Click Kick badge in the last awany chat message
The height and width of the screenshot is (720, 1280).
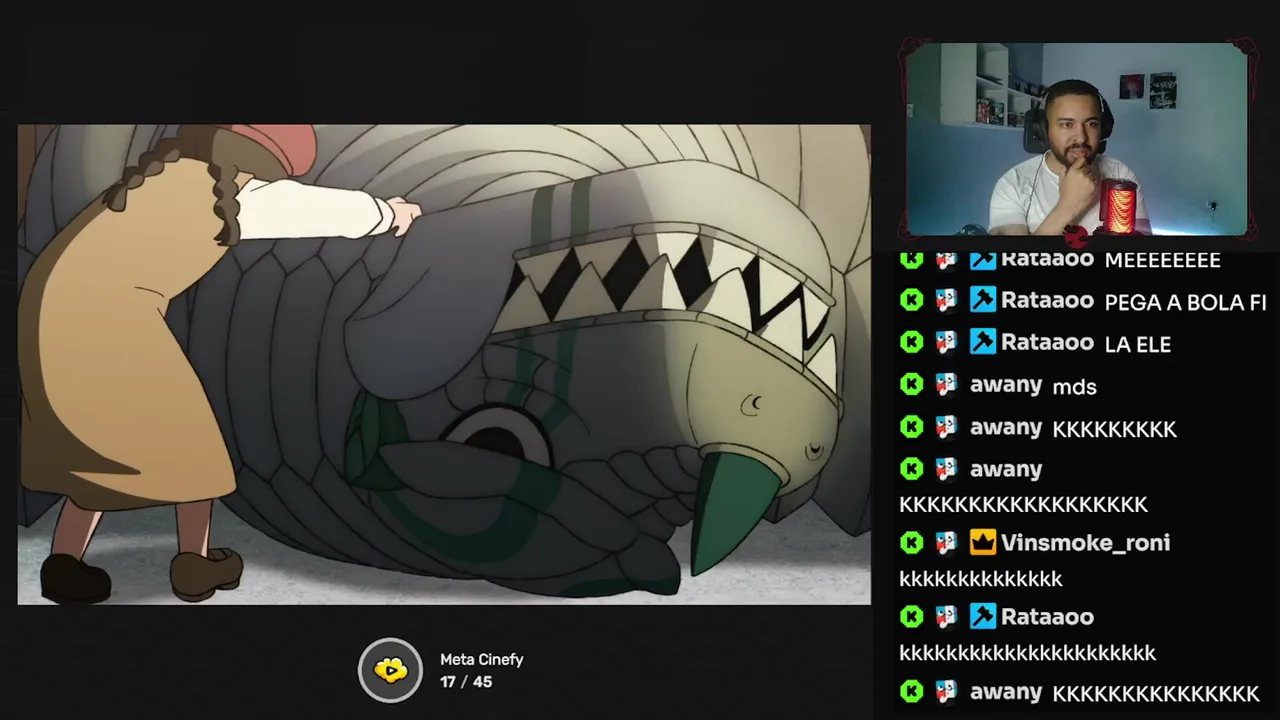(911, 691)
